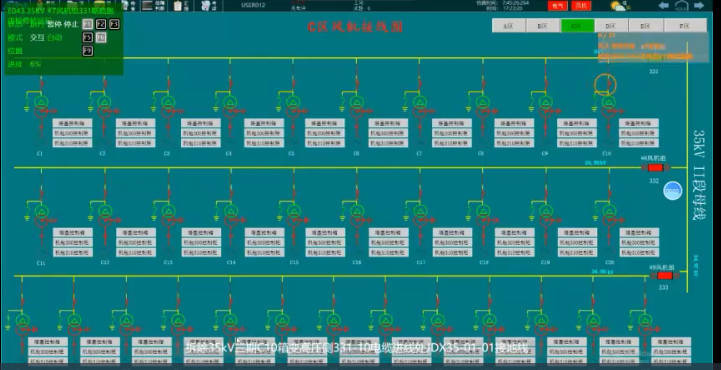Open the C1 tower base control box
Image resolution: width=721 pixels, height=370 pixels.
coord(72,123)
